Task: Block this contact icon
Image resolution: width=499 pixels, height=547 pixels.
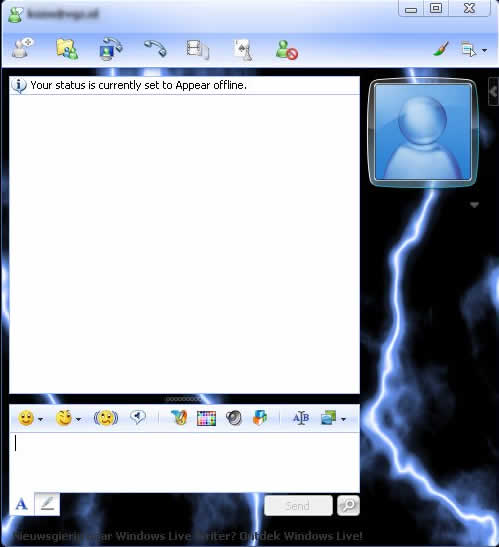Action: [286, 50]
